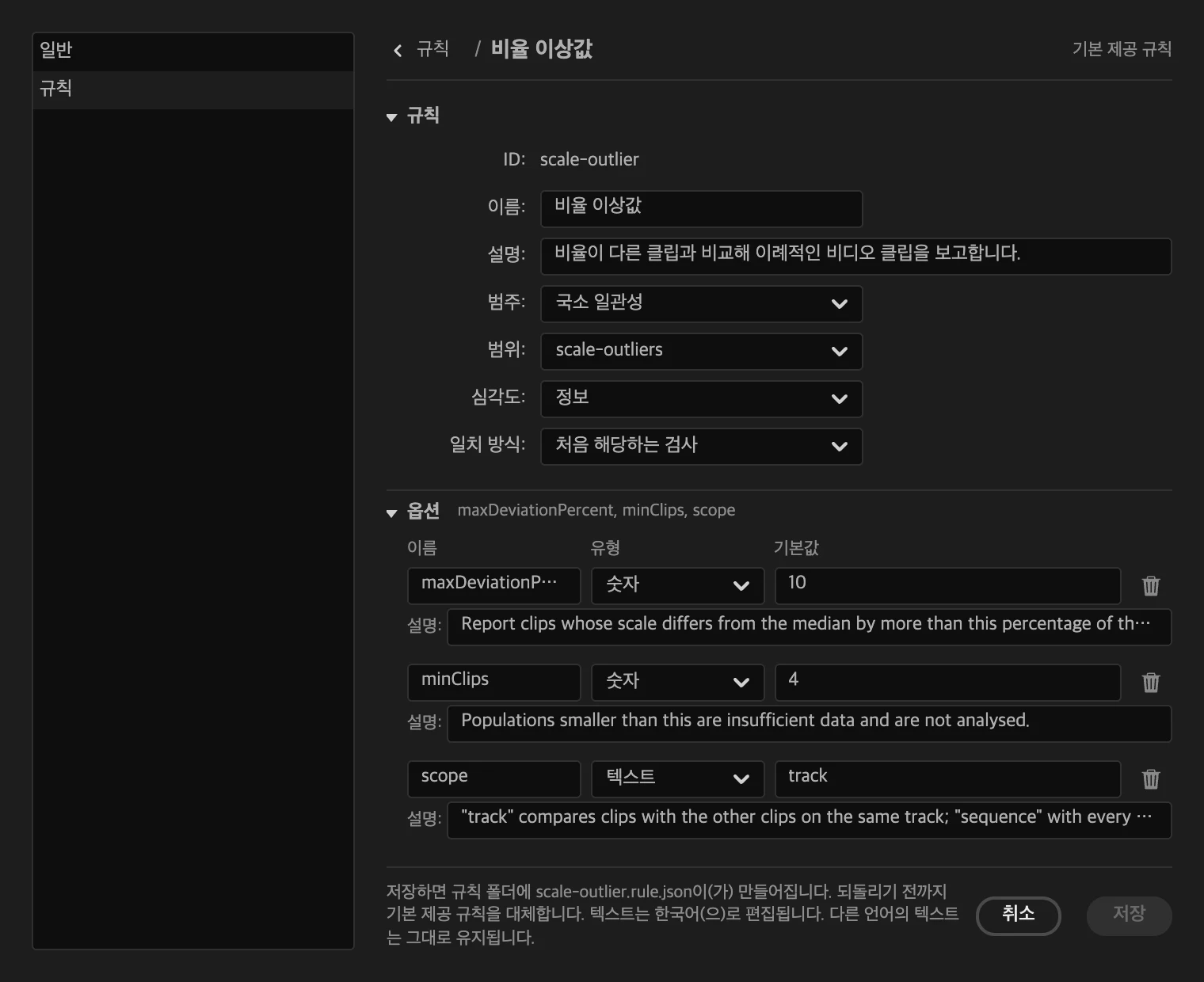The height and width of the screenshot is (982, 1204).
Task: Delete the maxDeviationPercent option with trash icon
Action: (1151, 586)
